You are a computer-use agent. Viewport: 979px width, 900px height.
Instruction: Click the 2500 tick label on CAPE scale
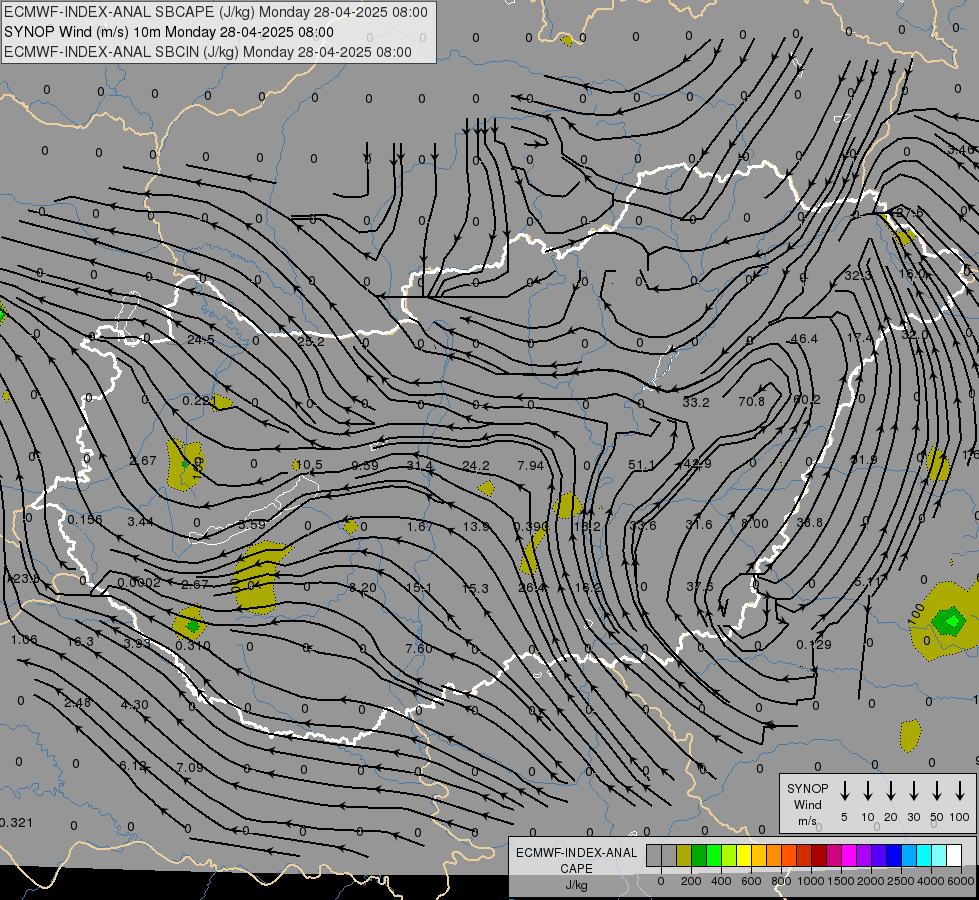[x=900, y=881]
